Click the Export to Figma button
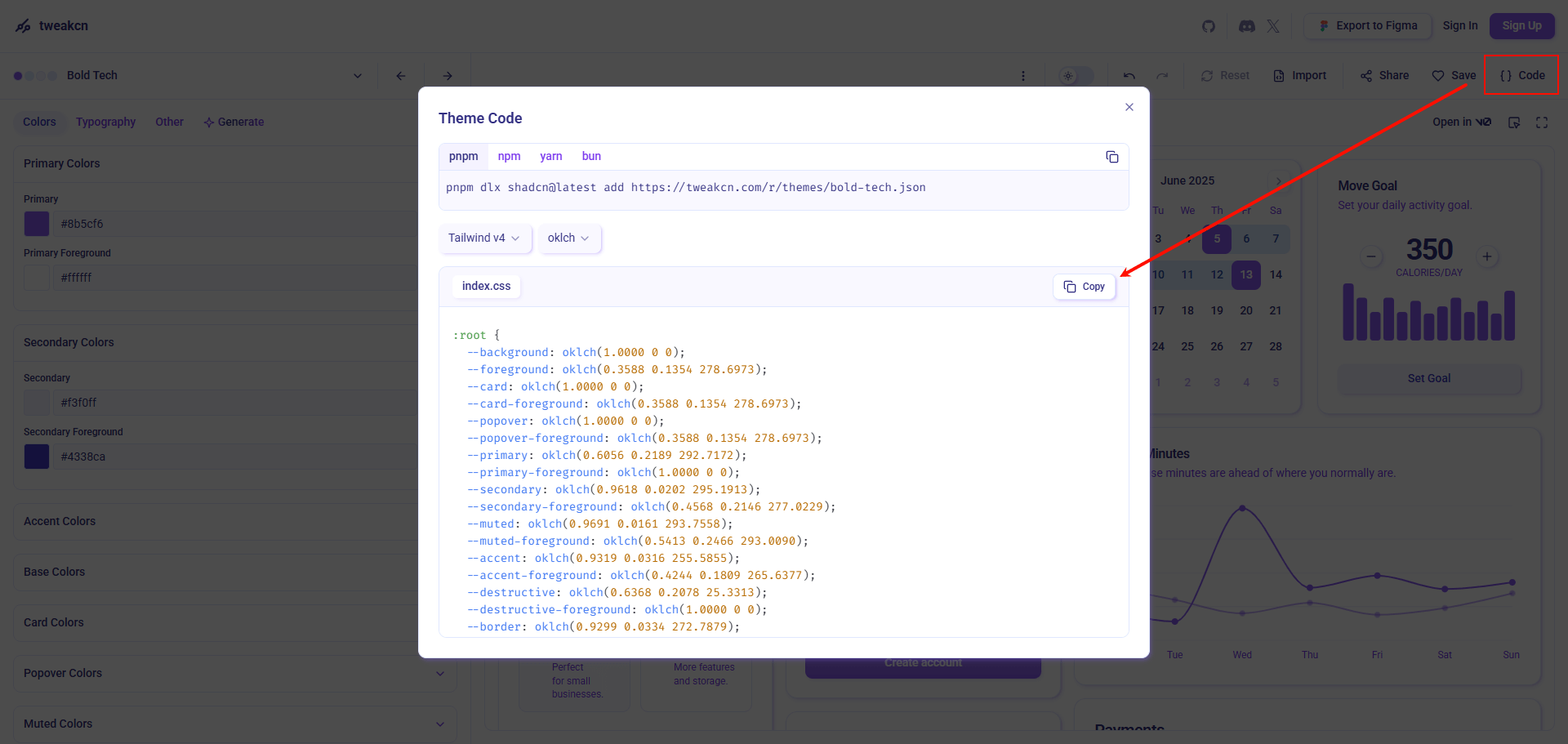 coord(1368,26)
